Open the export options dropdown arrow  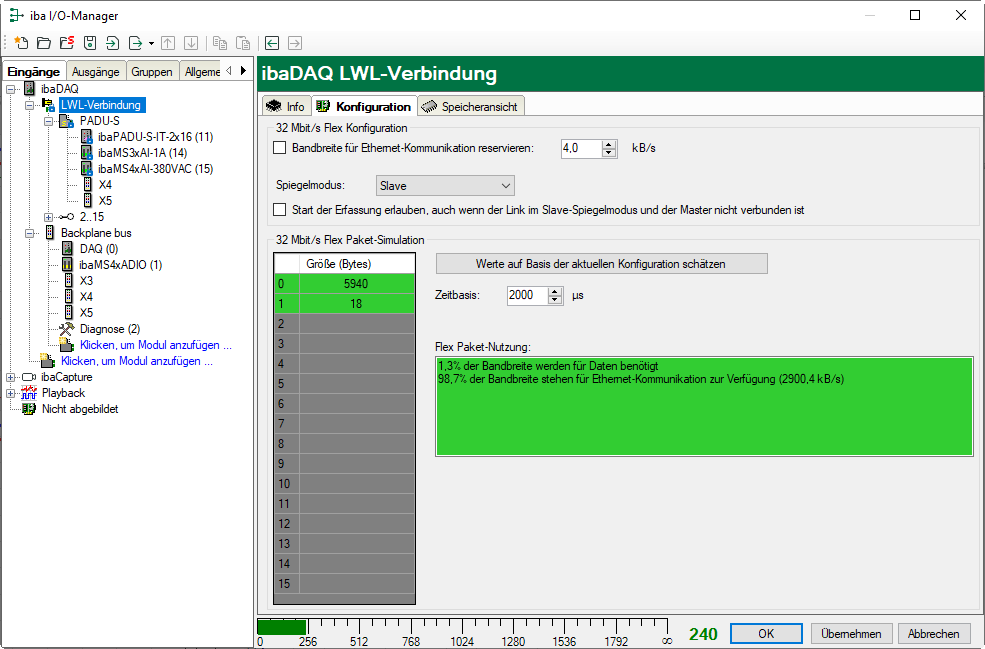[151, 43]
